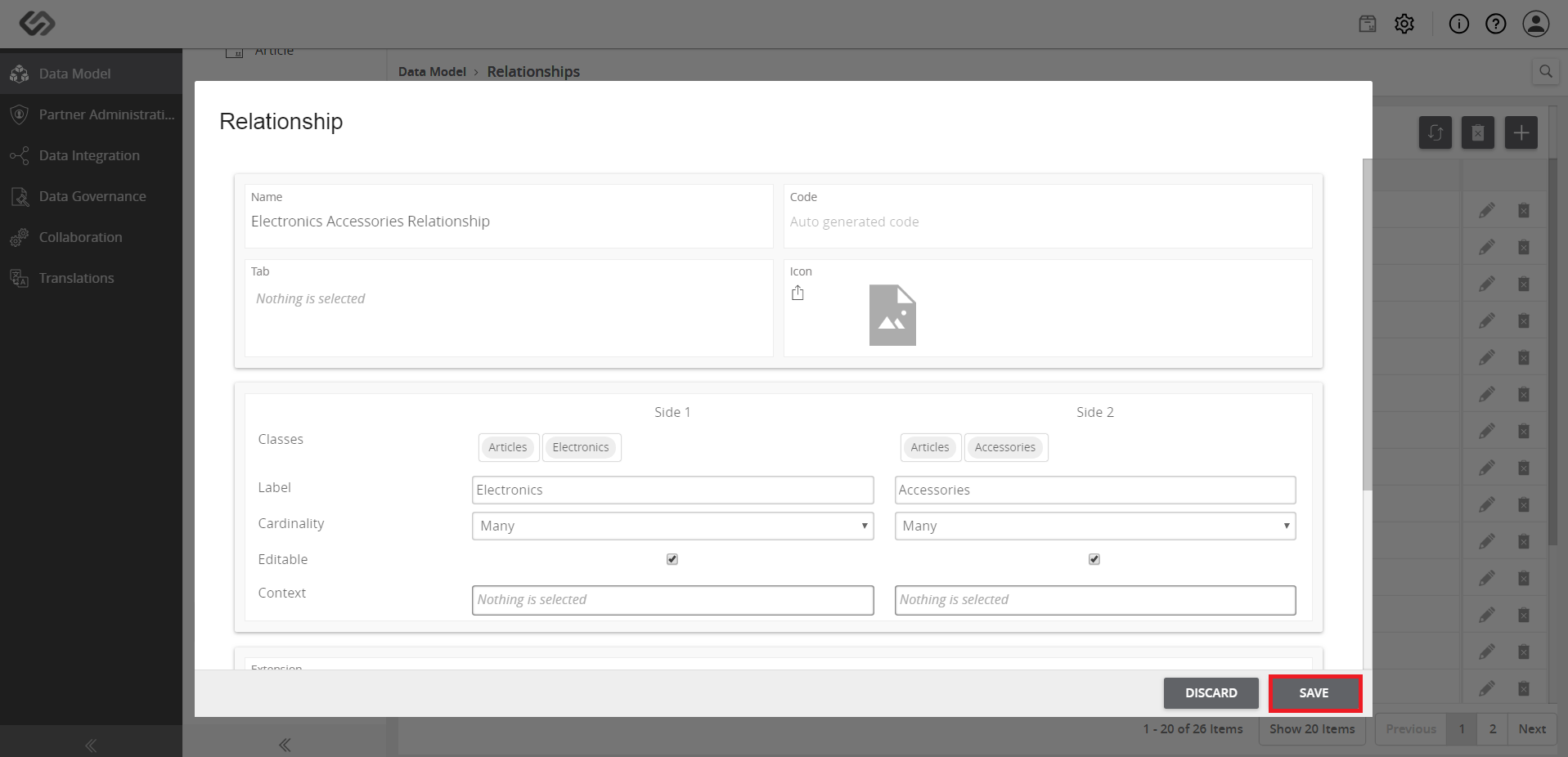Click the last visible row edit pencil

[x=1486, y=688]
